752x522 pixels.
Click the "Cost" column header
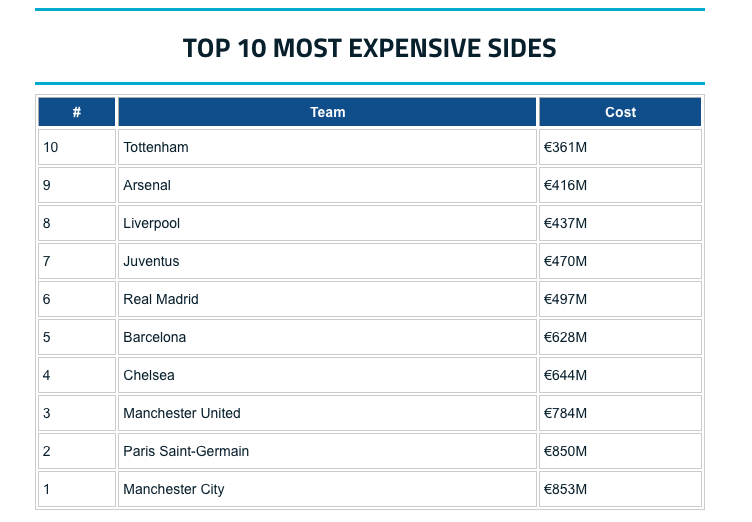[x=620, y=112]
